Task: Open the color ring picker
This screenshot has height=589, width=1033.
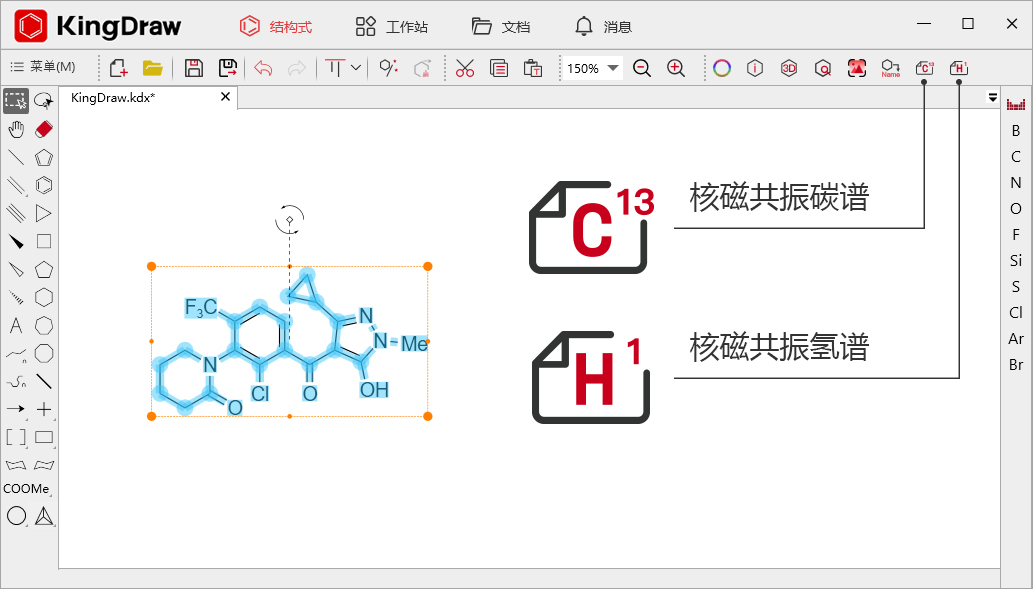Action: click(x=722, y=68)
